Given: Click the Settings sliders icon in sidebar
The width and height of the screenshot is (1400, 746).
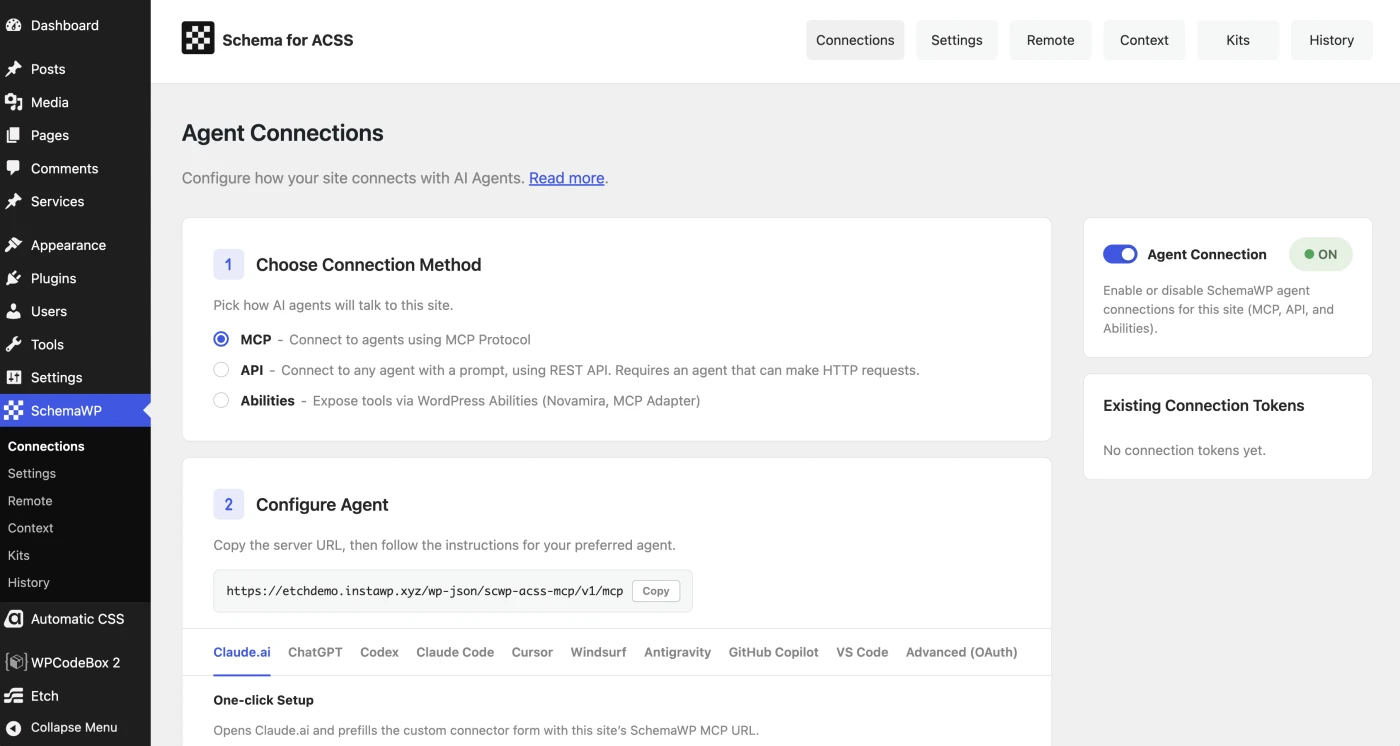Looking at the screenshot, I should (x=14, y=377).
